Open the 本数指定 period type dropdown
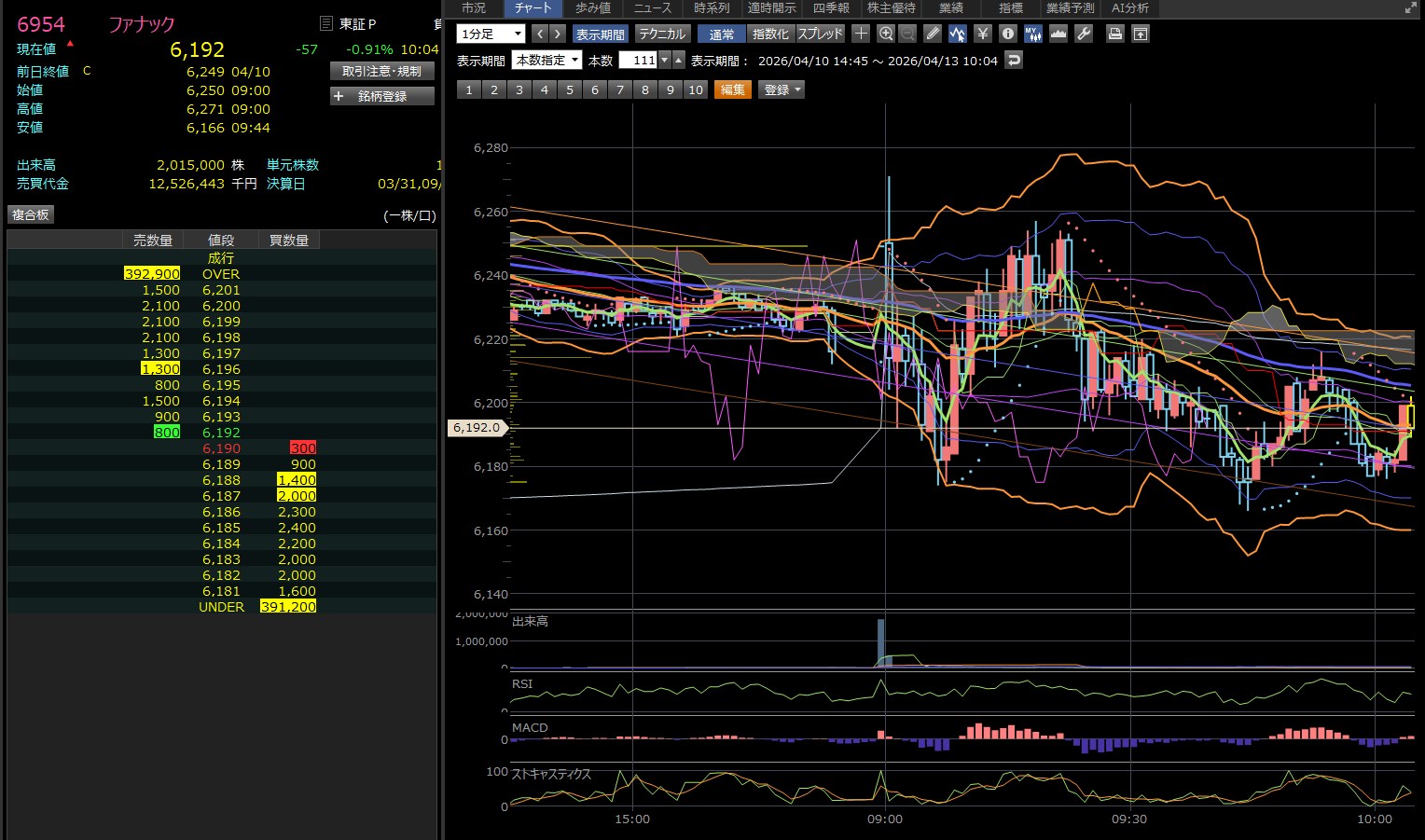1425x840 pixels. pos(546,60)
